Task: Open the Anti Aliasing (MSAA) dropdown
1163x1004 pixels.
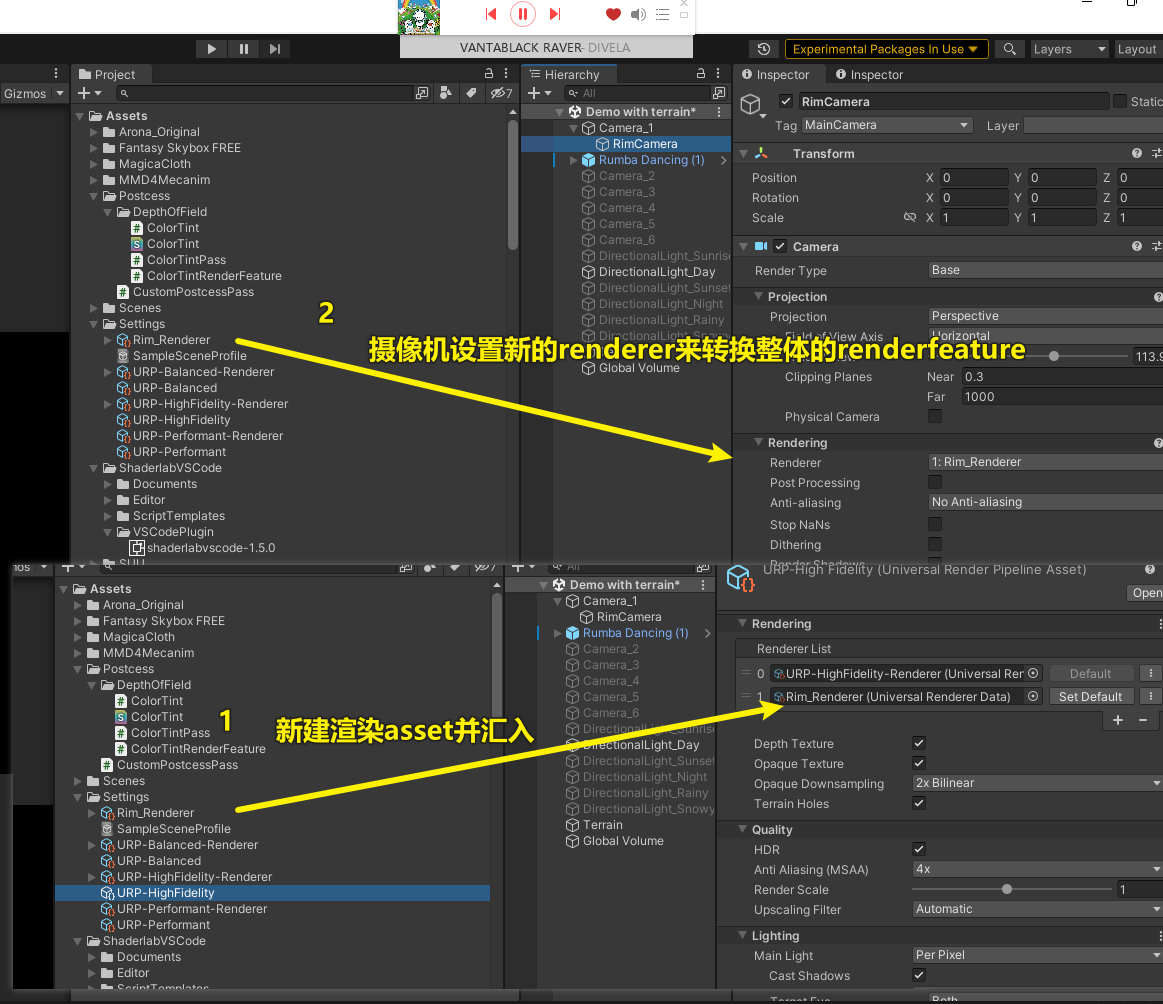Action: click(x=1035, y=869)
